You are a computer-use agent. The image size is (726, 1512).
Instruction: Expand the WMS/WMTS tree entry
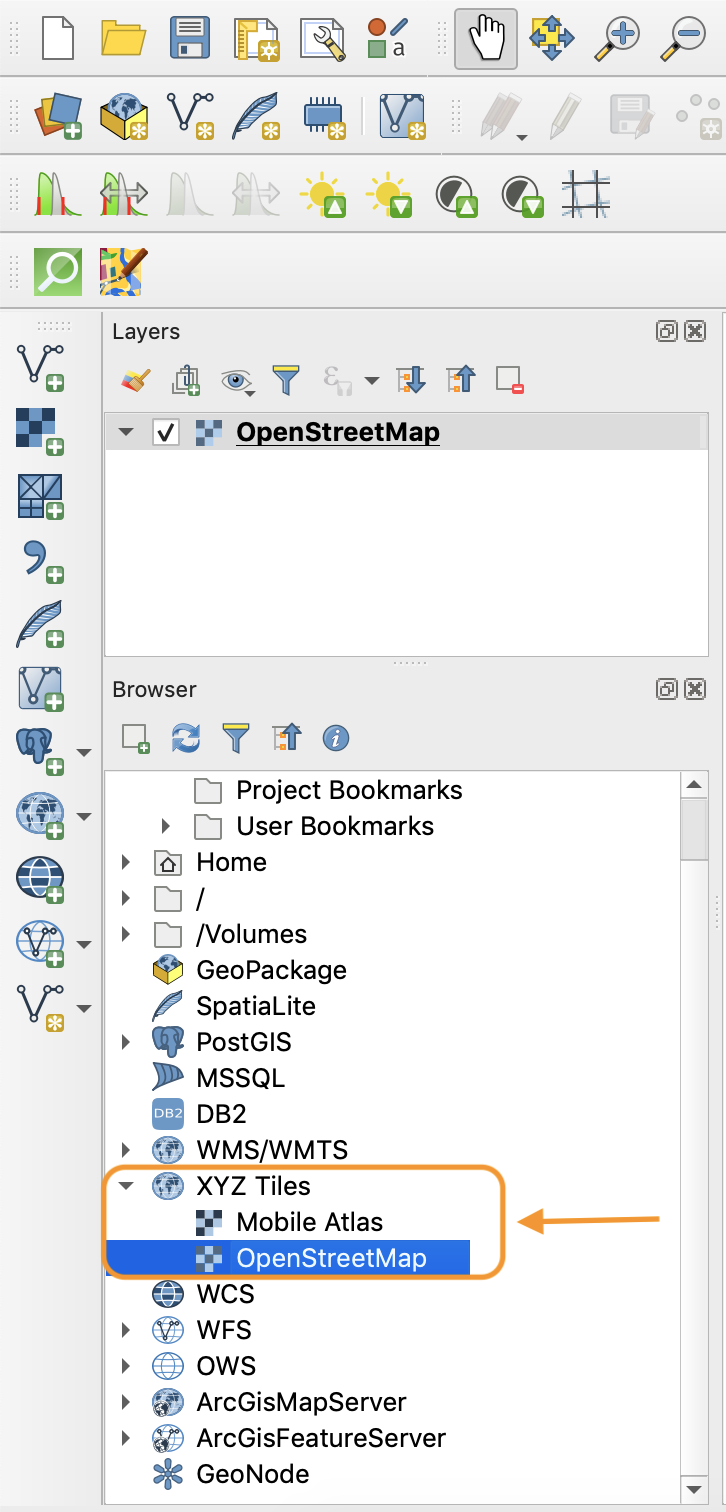point(124,1149)
